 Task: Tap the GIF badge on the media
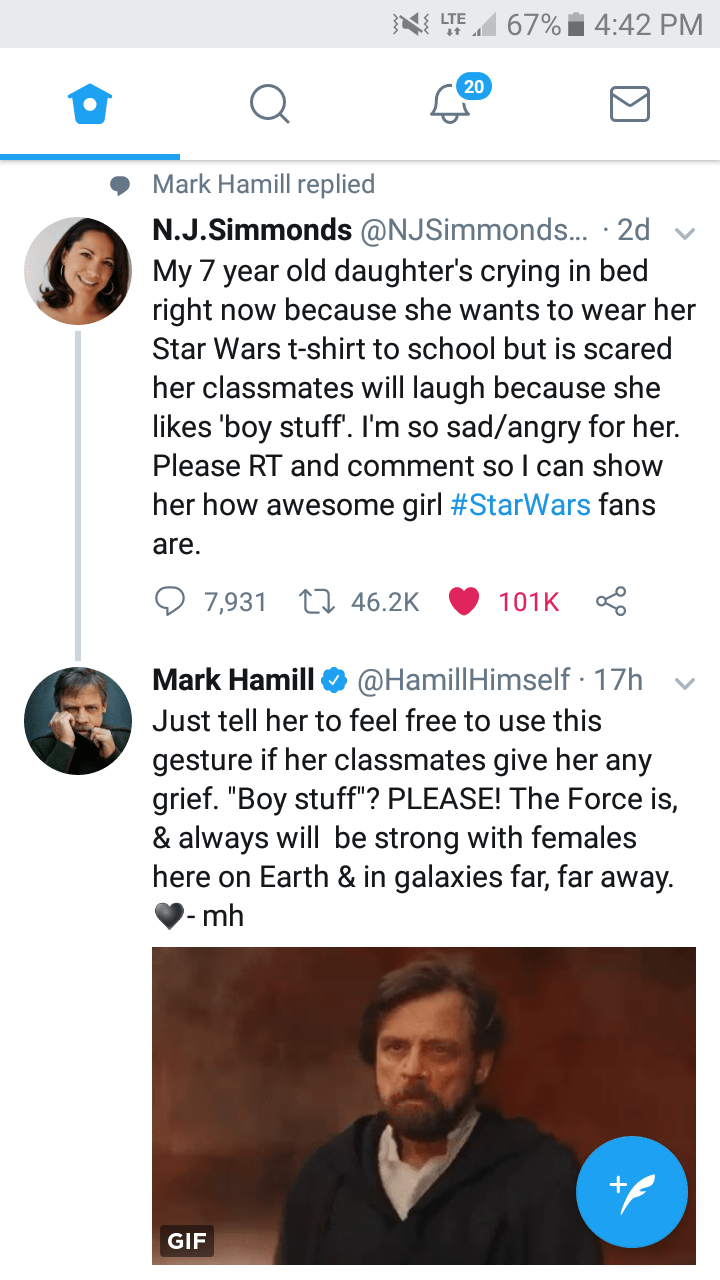click(x=187, y=1241)
